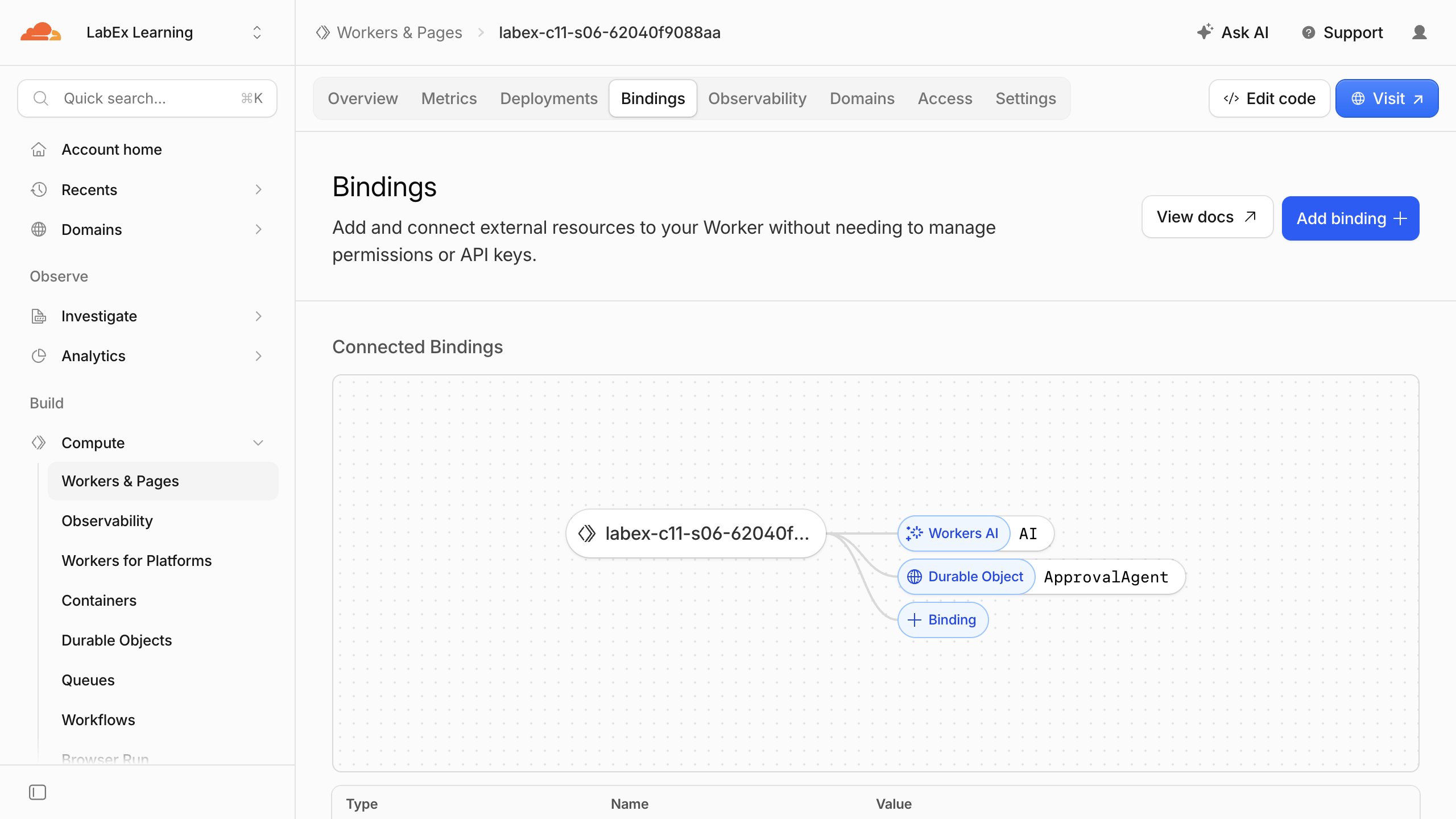Go to Workers & Pages breadcrumb

click(x=399, y=32)
